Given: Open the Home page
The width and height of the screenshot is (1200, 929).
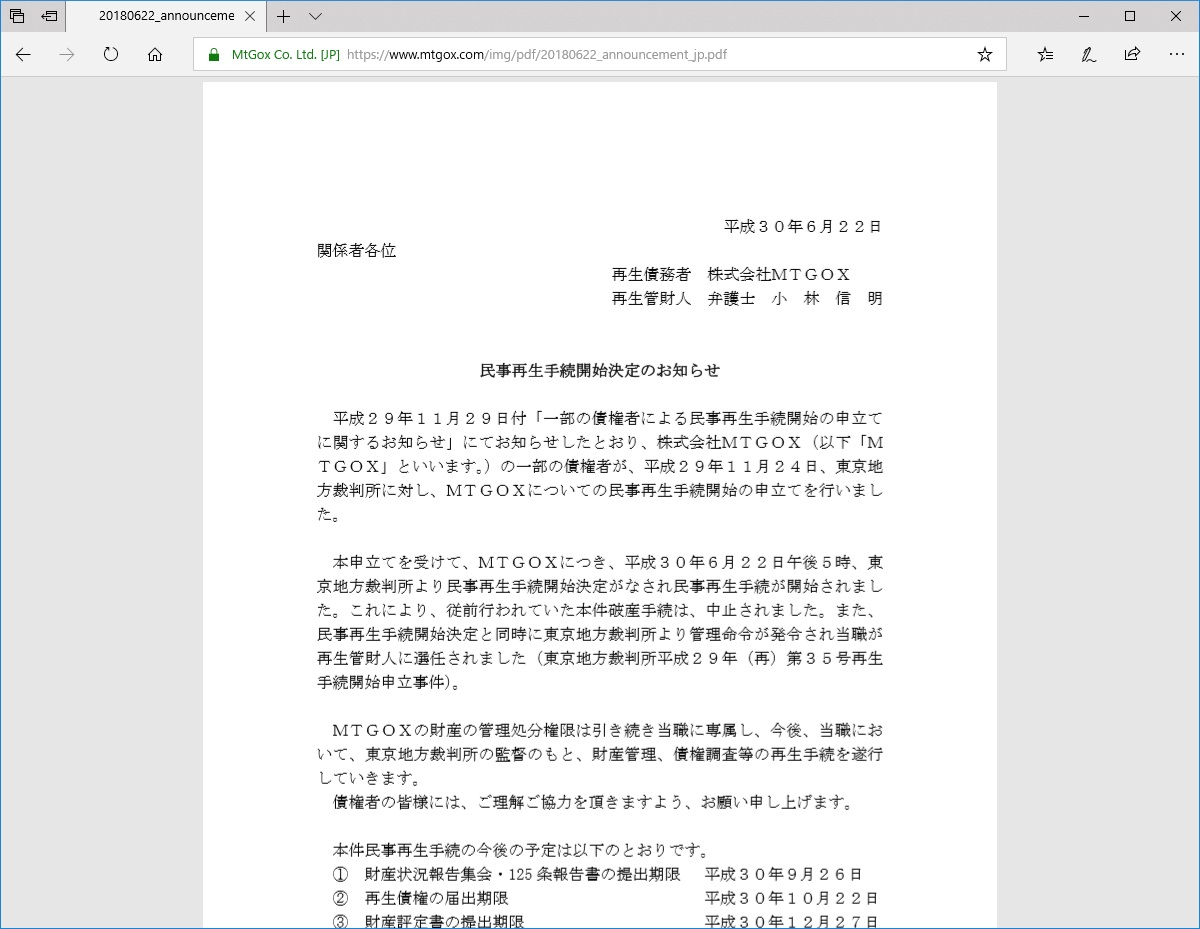Looking at the screenshot, I should (x=153, y=55).
